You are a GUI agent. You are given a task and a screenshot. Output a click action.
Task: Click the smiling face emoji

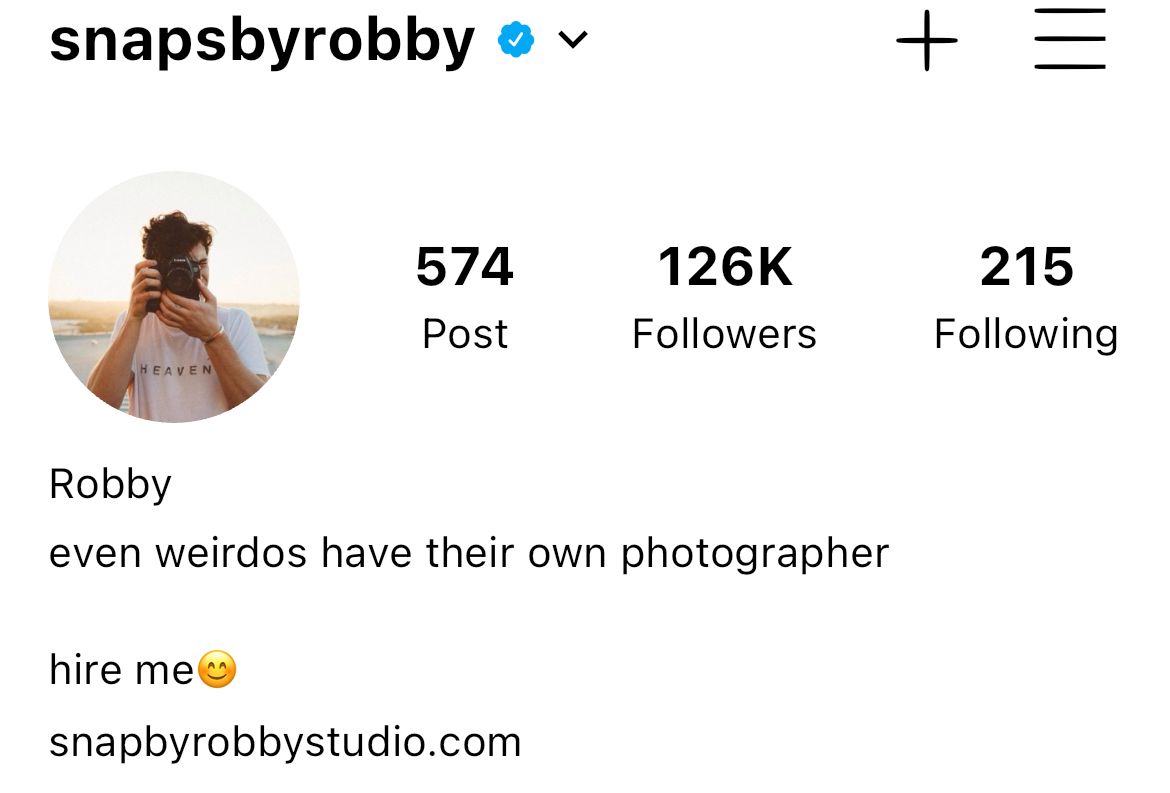click(217, 668)
